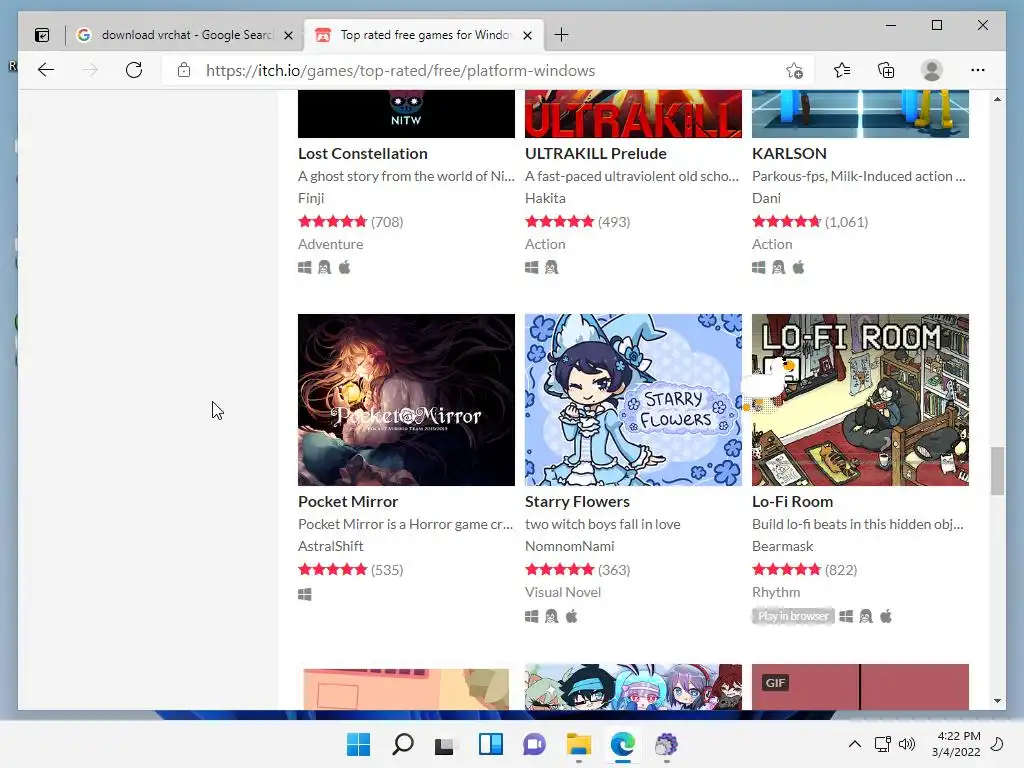Open a new browser tab
1024x768 pixels.
tap(561, 35)
